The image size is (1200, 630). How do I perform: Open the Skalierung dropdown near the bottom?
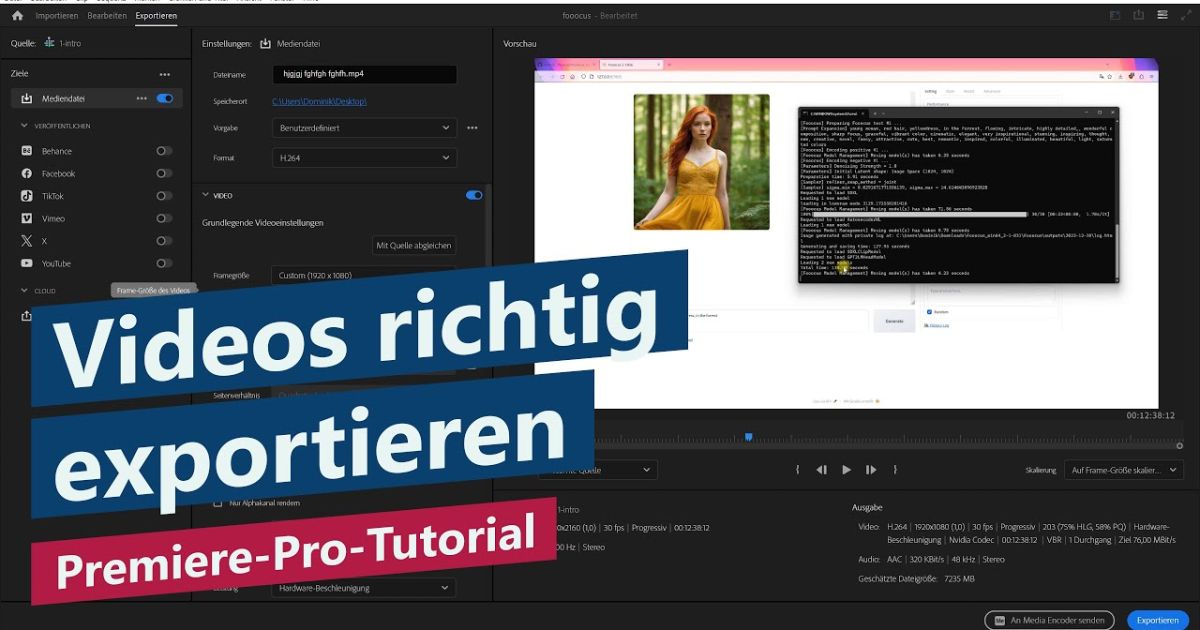(1124, 470)
